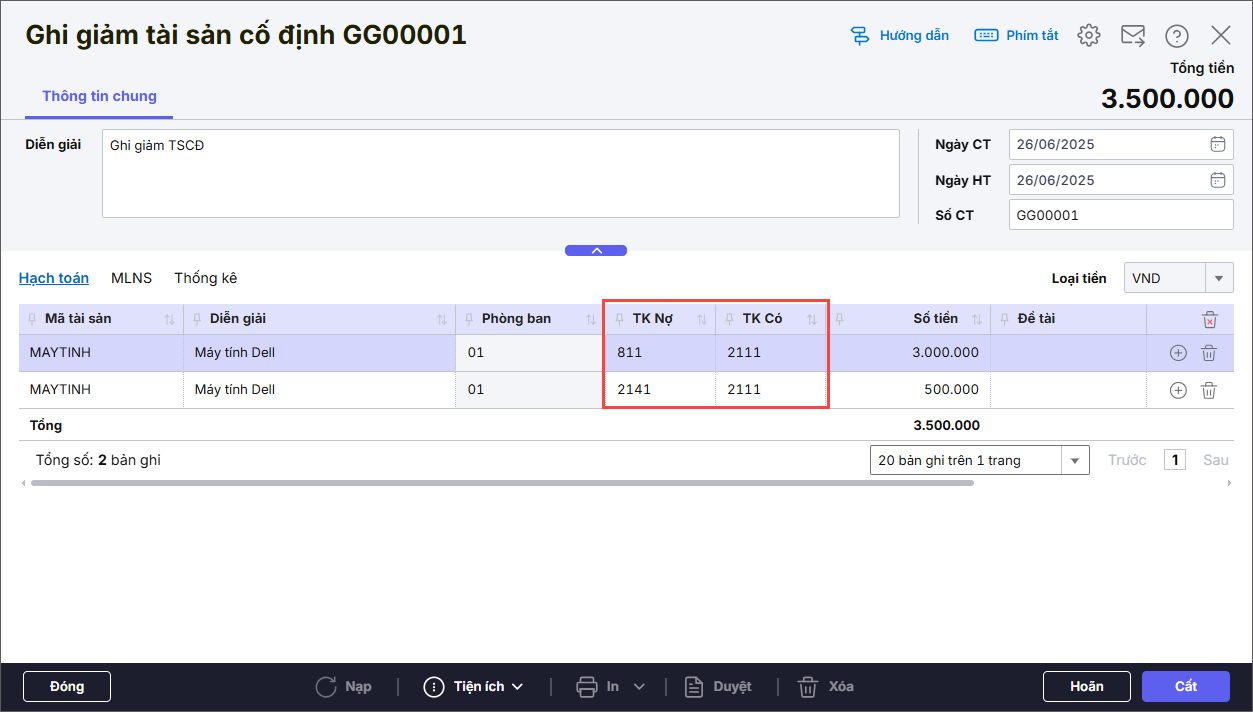This screenshot has width=1253, height=712.
Task: Open the settings gear icon
Action: click(x=1088, y=36)
